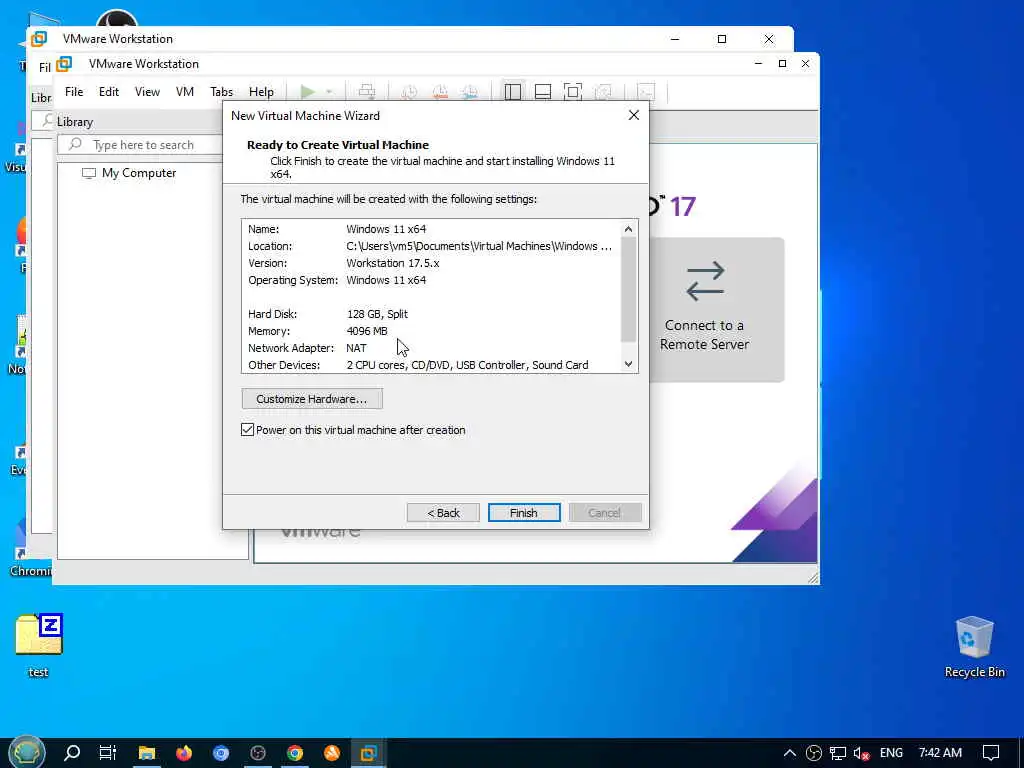Maximize the back VMware Workstation window
The height and width of the screenshot is (768, 1024).
(x=722, y=39)
